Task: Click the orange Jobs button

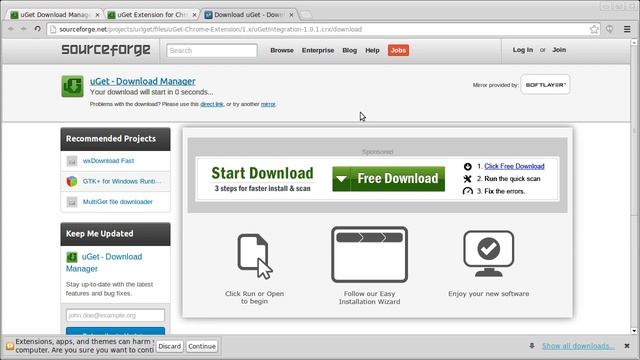Action: coord(398,50)
